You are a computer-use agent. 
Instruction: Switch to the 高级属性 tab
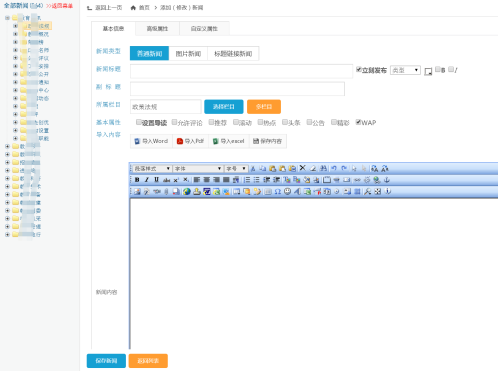[157, 29]
